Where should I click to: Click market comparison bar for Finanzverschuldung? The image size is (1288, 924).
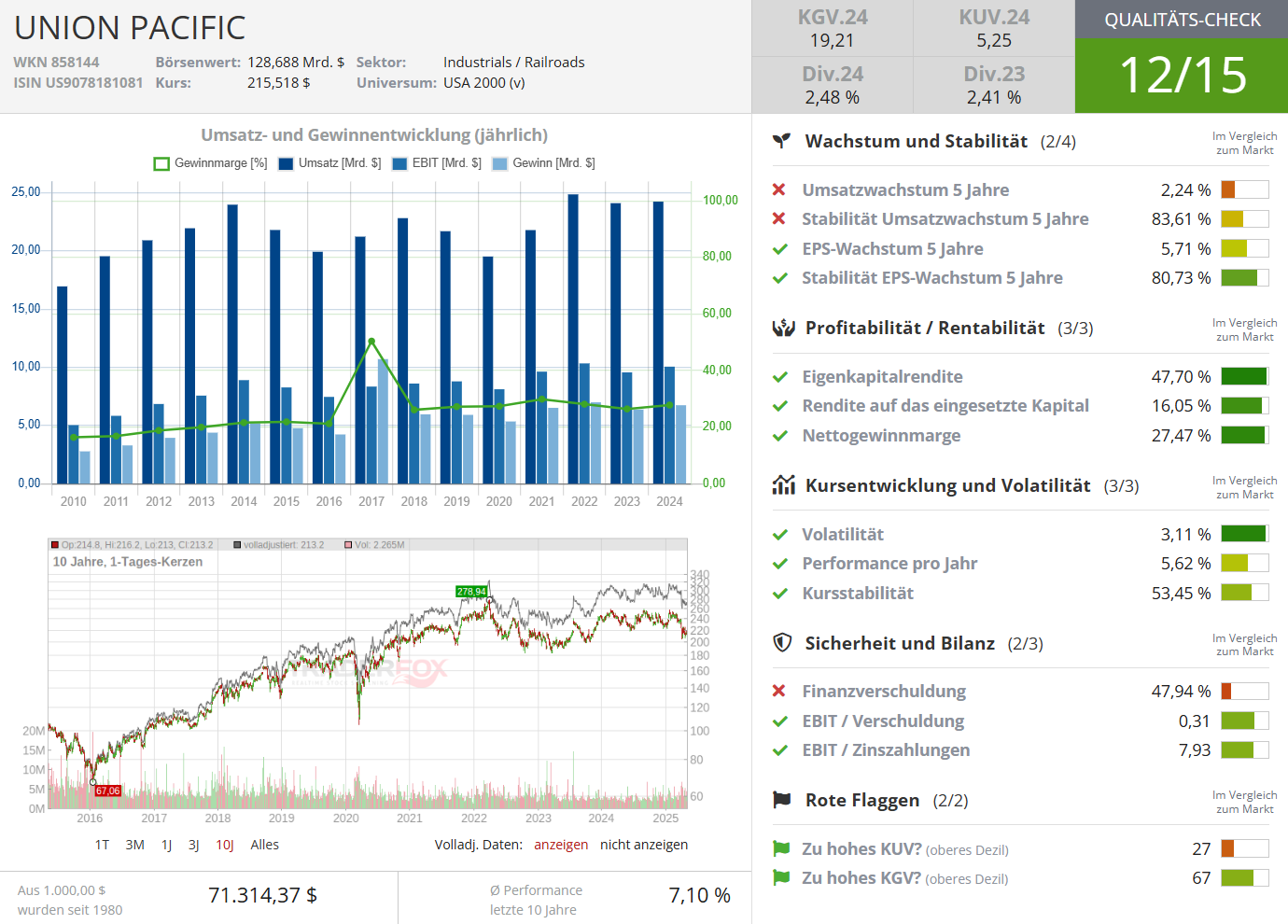[x=1245, y=691]
